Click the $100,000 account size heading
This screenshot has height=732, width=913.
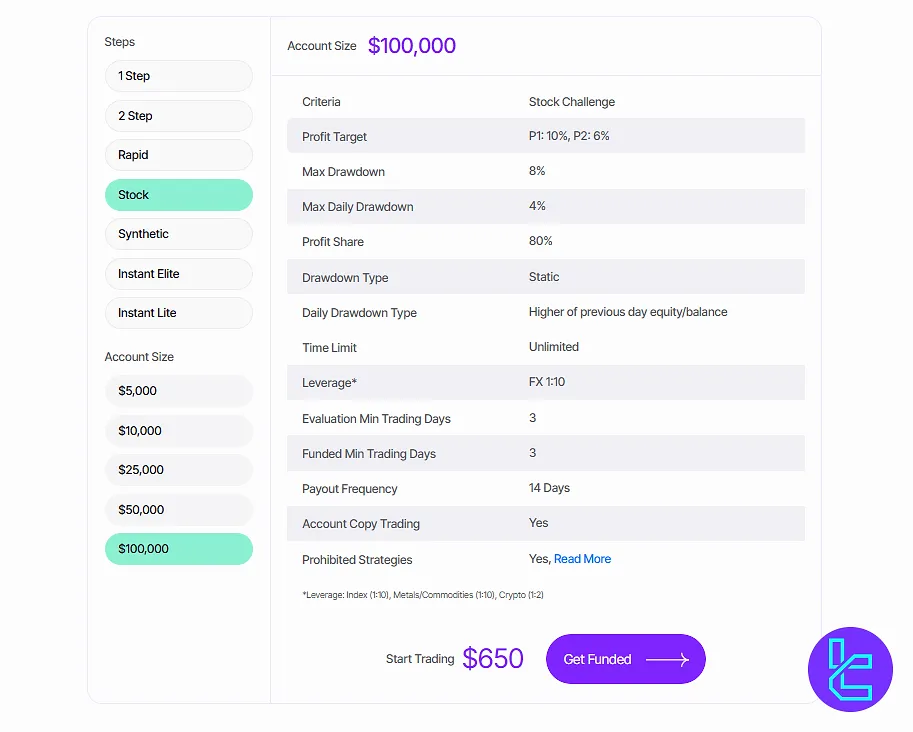(412, 46)
